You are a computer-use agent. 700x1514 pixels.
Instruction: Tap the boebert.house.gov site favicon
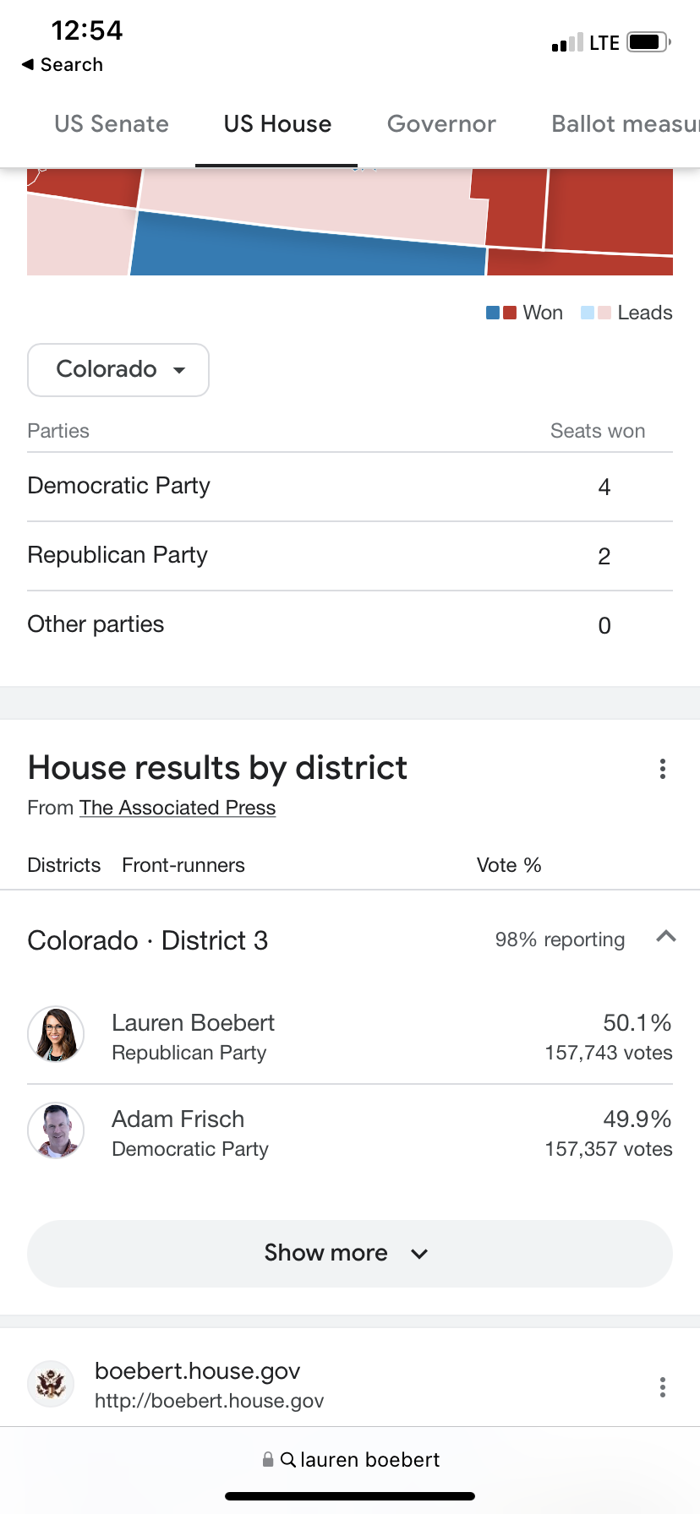50,1385
